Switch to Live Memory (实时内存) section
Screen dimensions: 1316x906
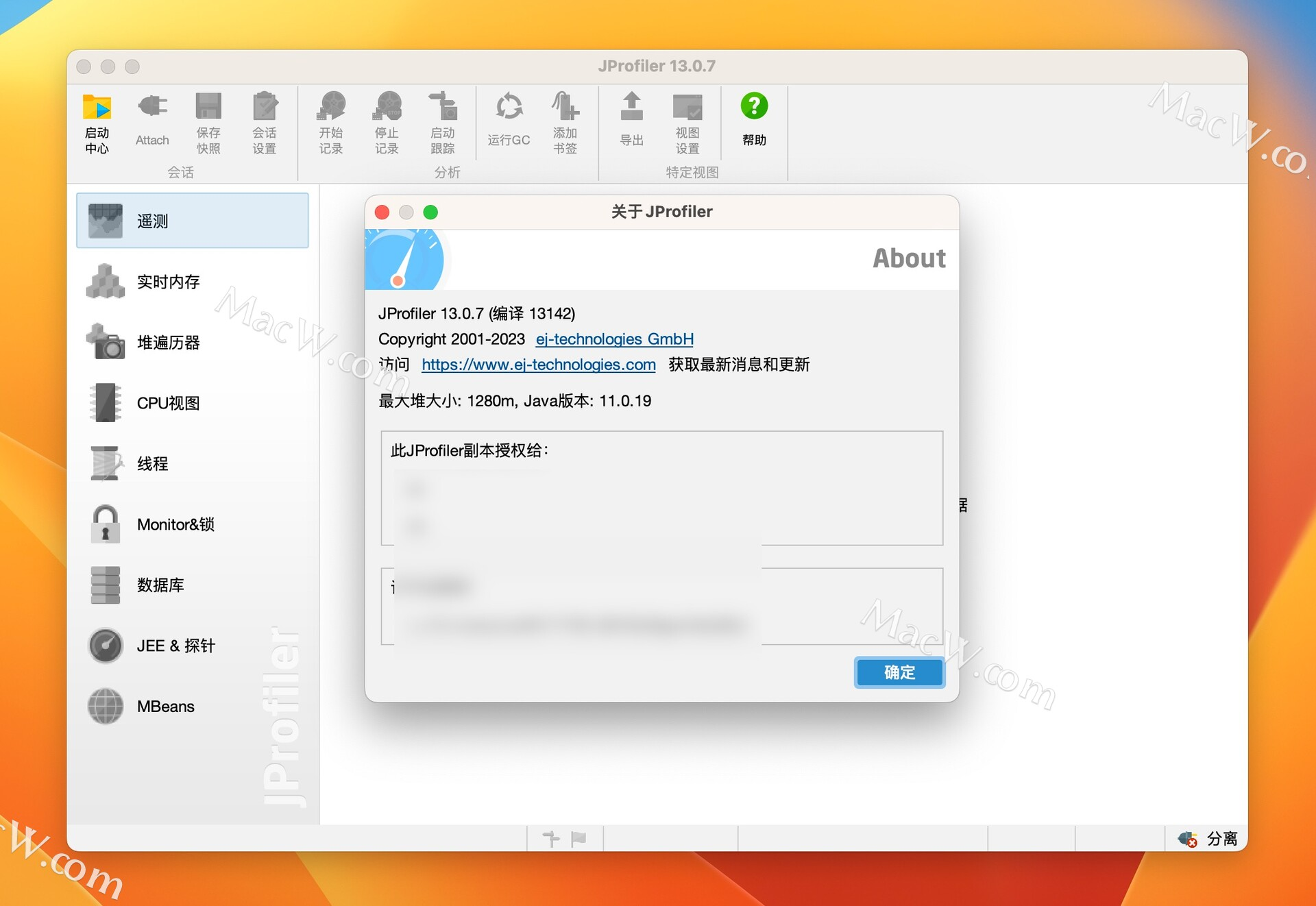tap(168, 282)
